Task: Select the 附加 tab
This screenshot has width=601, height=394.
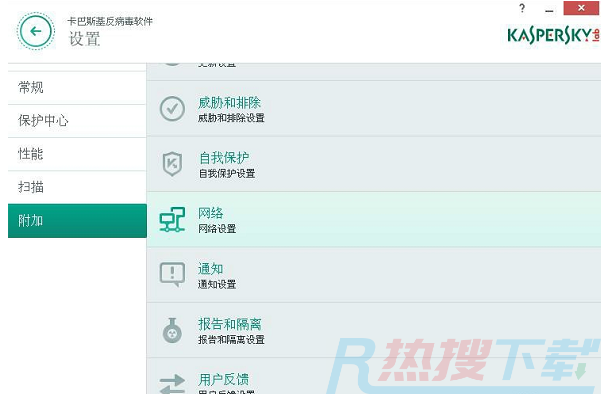Action: tap(77, 221)
